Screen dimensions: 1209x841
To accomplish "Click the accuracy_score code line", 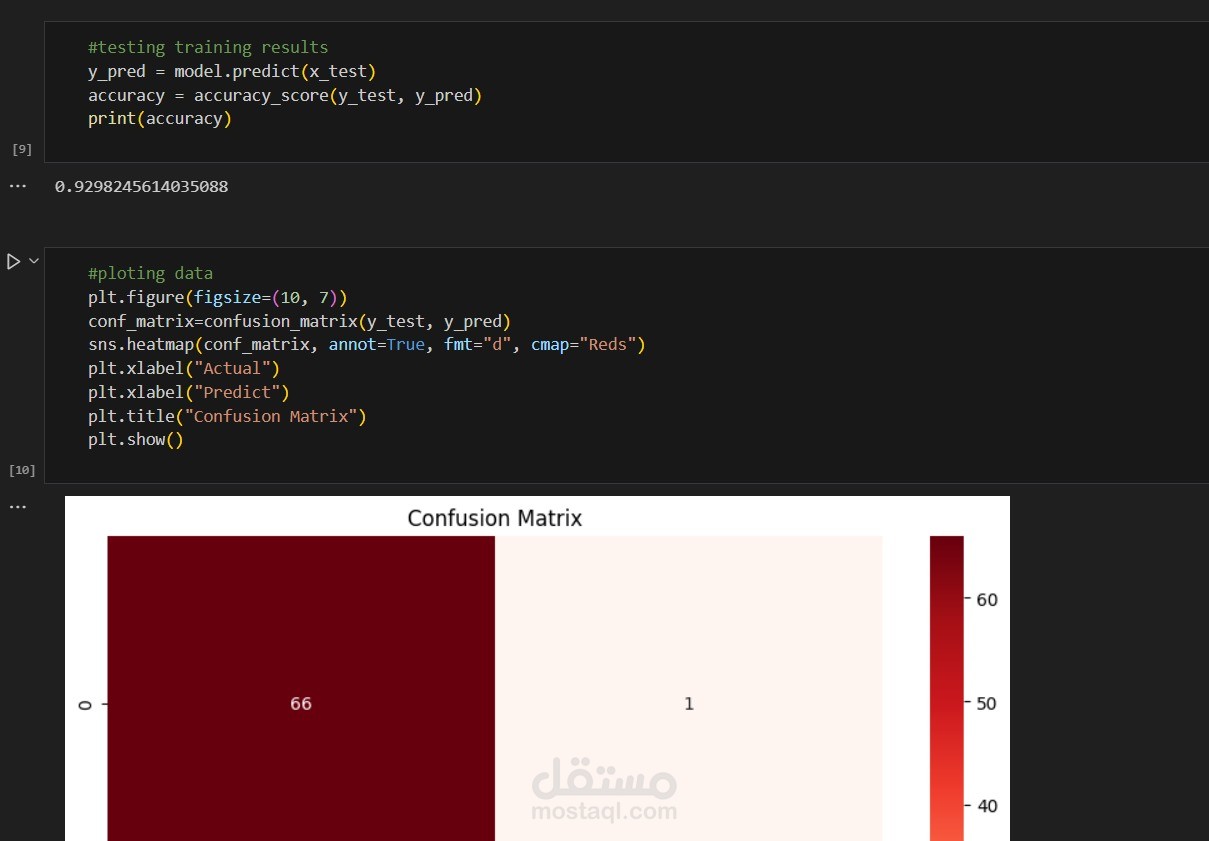I will (x=285, y=95).
